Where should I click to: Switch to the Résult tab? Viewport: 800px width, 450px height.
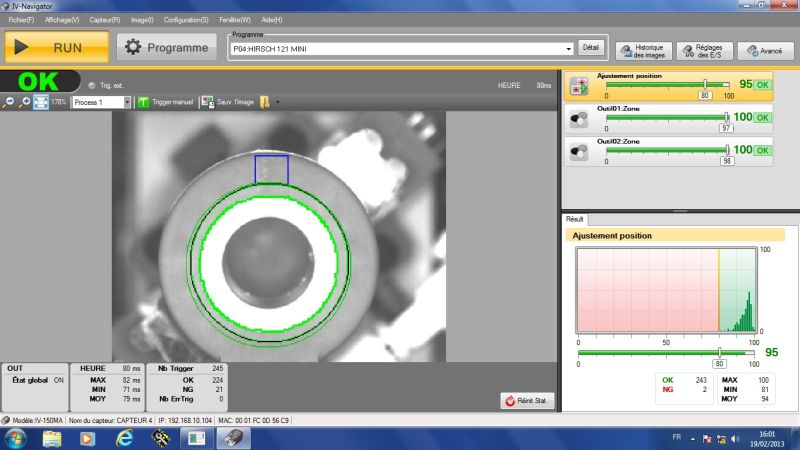(x=574, y=219)
